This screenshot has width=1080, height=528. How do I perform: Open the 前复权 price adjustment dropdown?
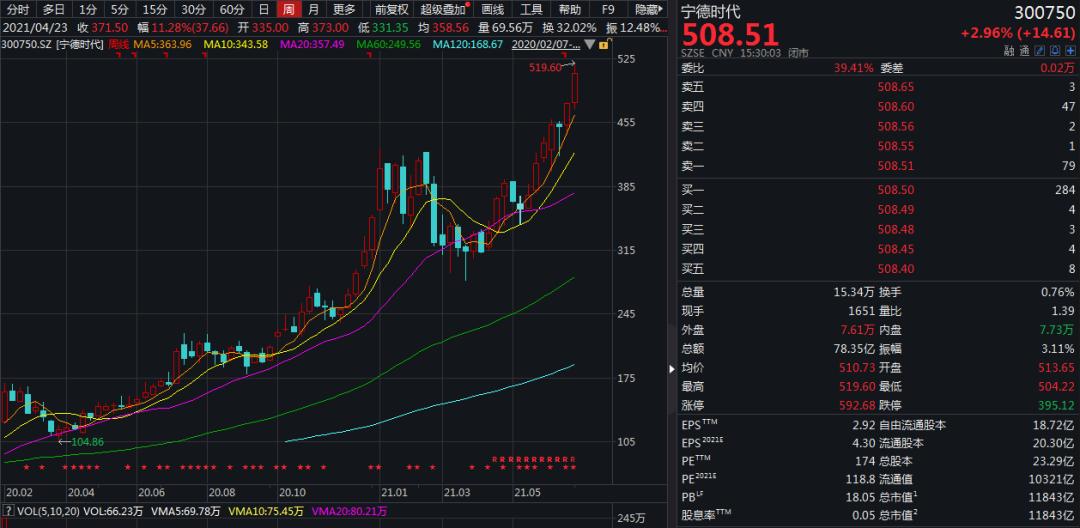[391, 10]
